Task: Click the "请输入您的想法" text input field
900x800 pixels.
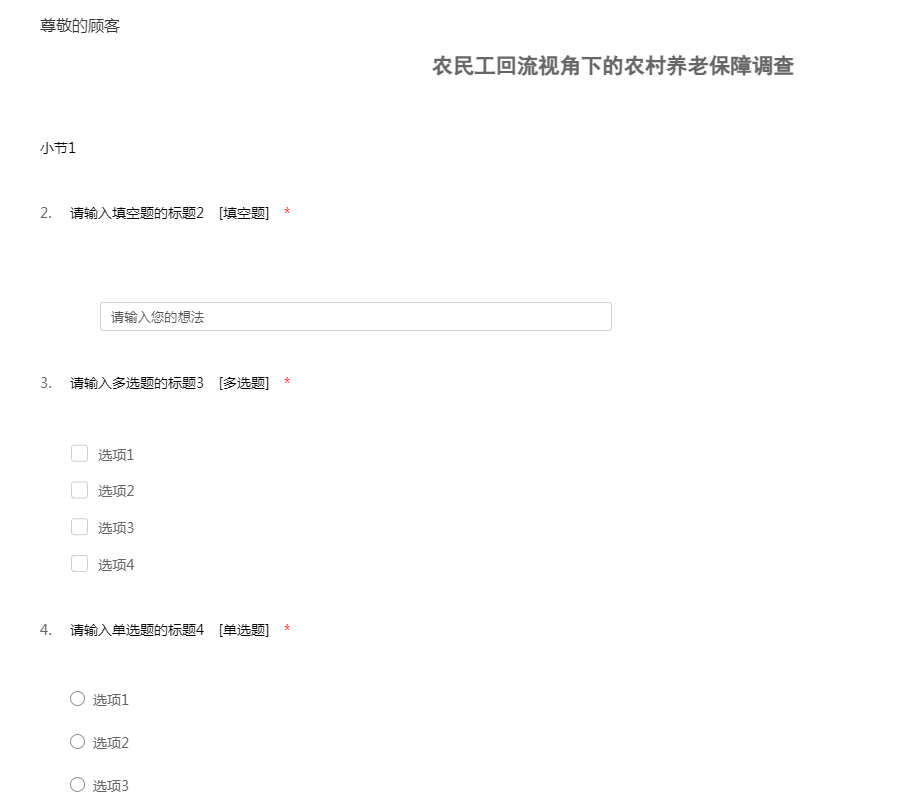Action: 355,317
